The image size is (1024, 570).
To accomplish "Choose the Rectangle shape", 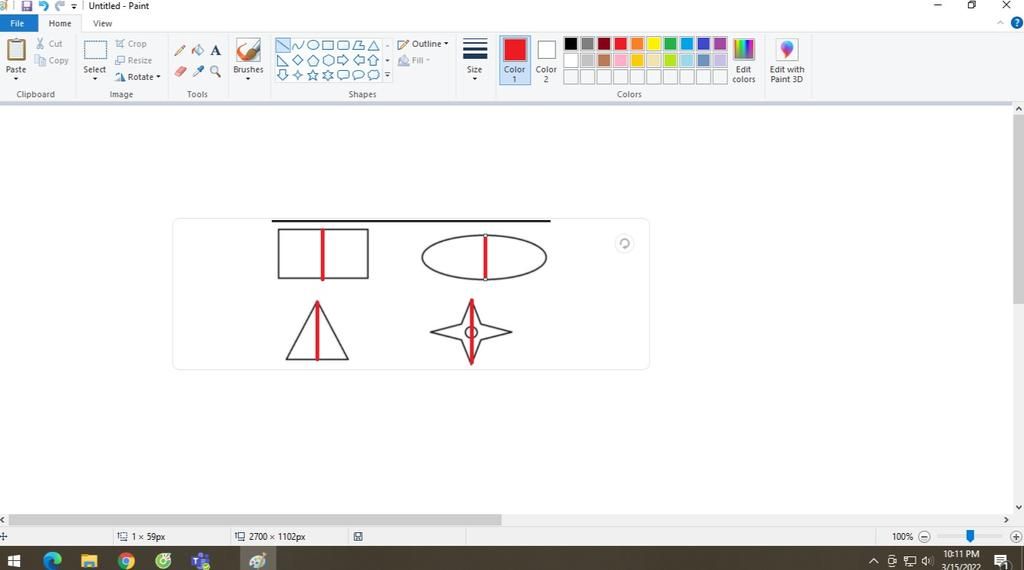I will pos(328,45).
